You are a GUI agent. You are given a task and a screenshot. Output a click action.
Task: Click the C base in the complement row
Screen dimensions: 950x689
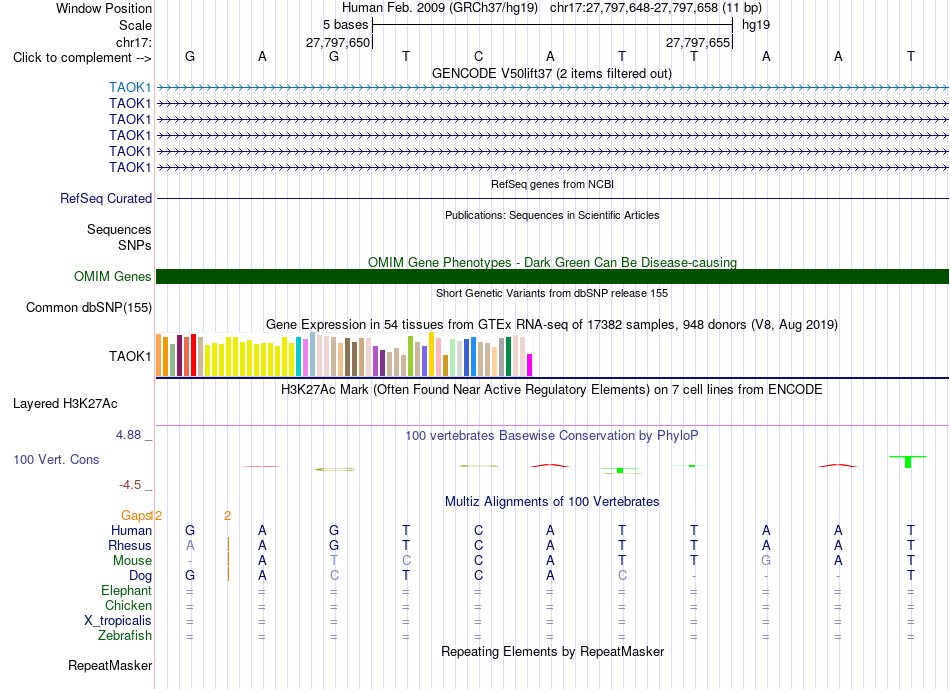coord(478,56)
